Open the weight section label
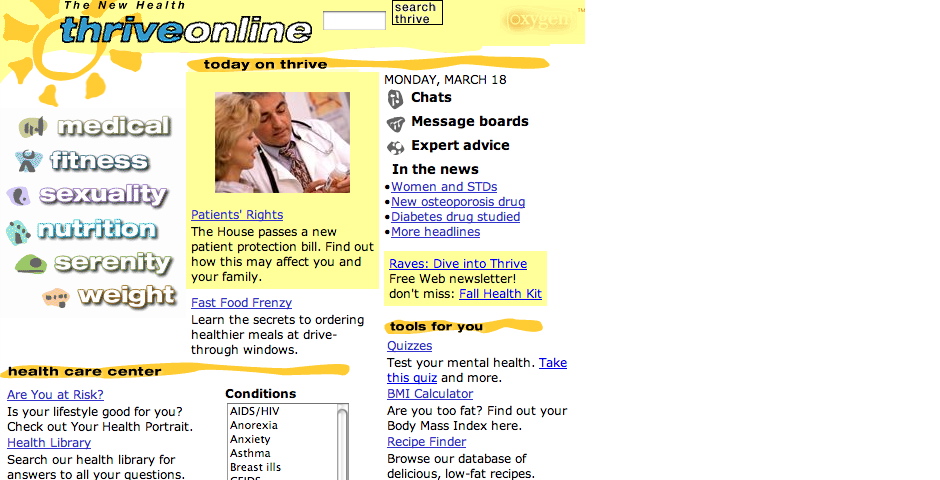This screenshot has width=940, height=480. point(127,296)
